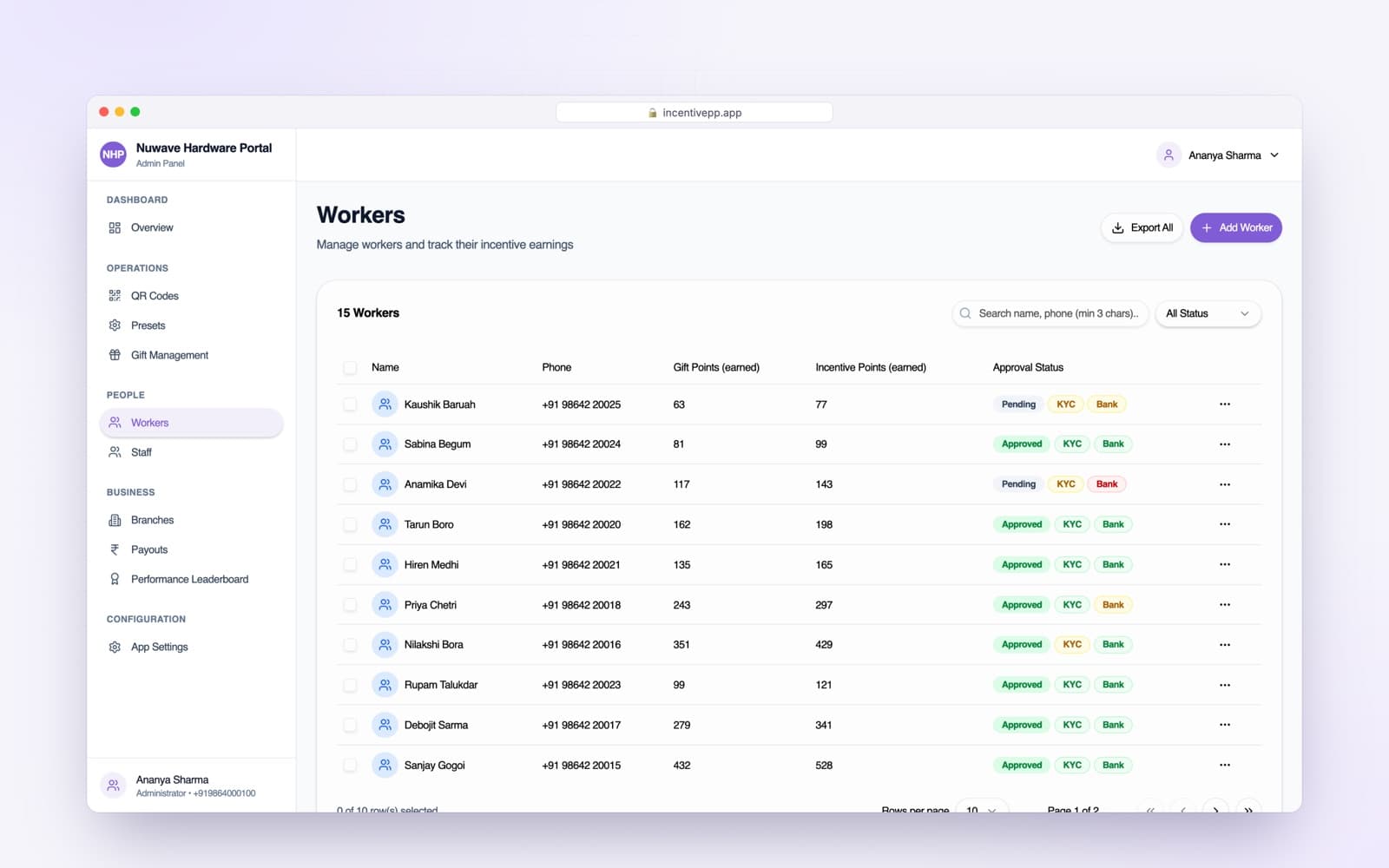Viewport: 1389px width, 868px height.
Task: Click the QR Codes sidebar icon
Action: coord(115,296)
